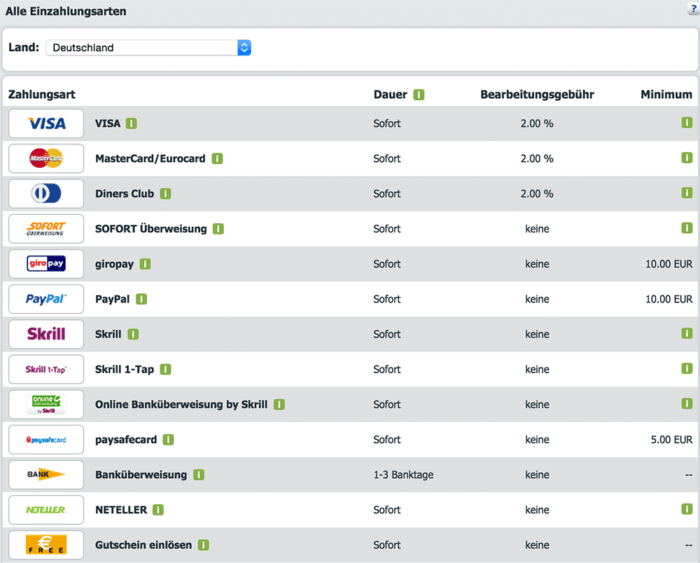Viewport: 700px width, 563px height.
Task: Click the 5.00 EUR minimum for paysafecard
Action: 671,440
